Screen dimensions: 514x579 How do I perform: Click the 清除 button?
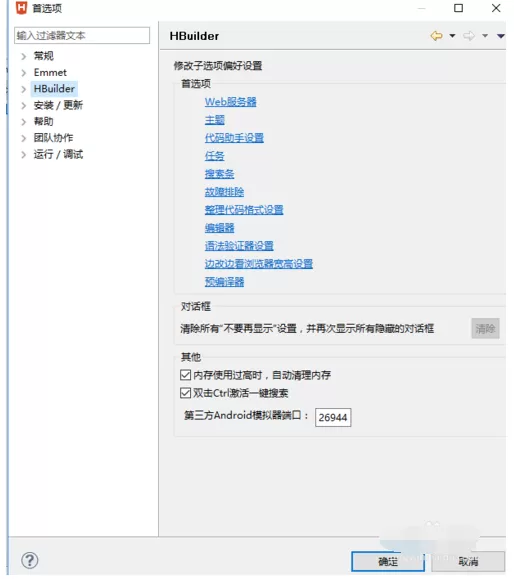[x=485, y=328]
